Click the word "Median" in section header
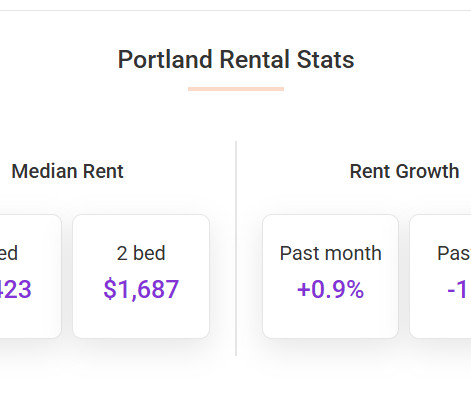The image size is (471, 393). tap(44, 171)
